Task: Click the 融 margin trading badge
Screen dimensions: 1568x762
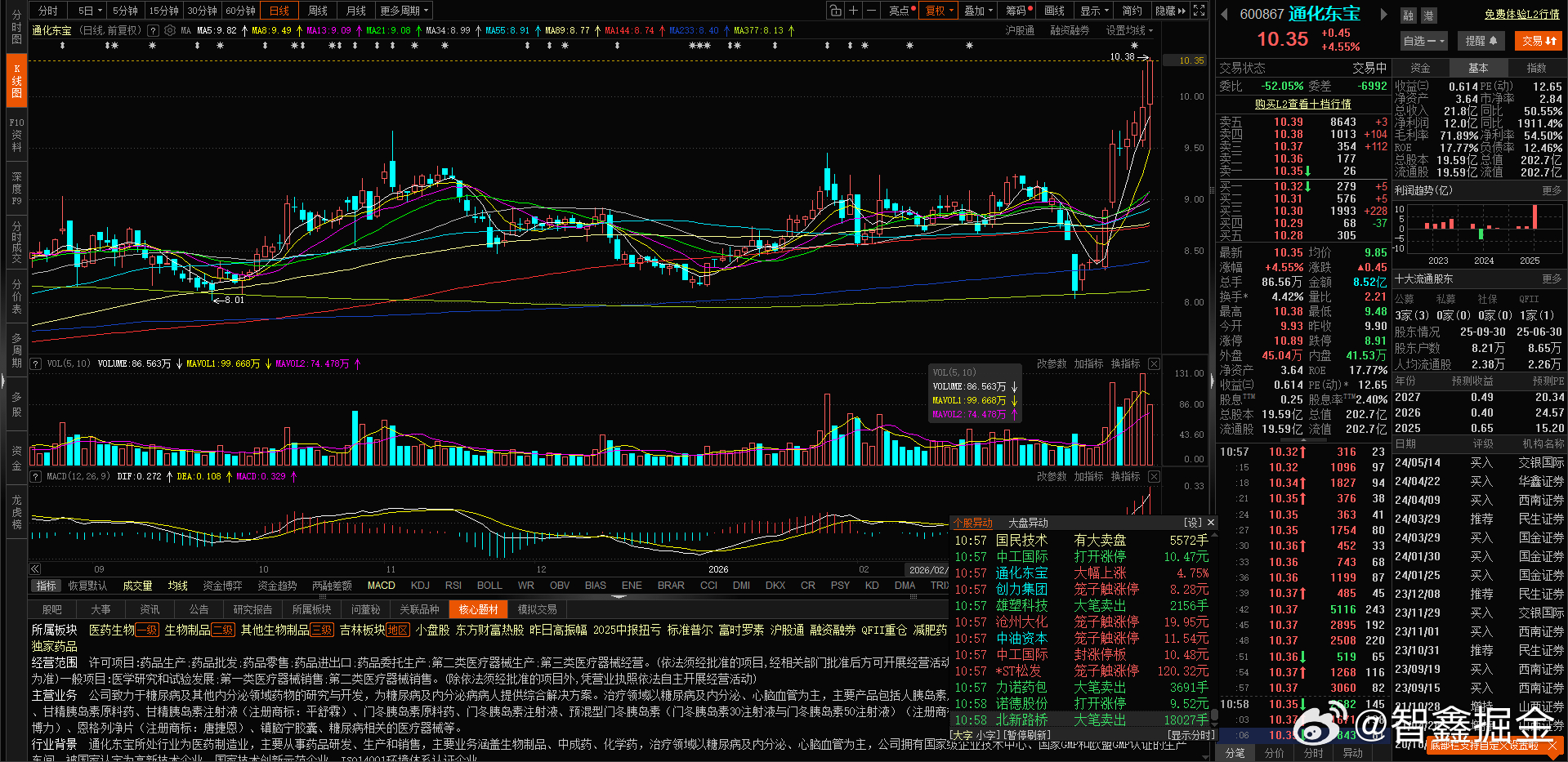Action: pyautogui.click(x=1408, y=16)
